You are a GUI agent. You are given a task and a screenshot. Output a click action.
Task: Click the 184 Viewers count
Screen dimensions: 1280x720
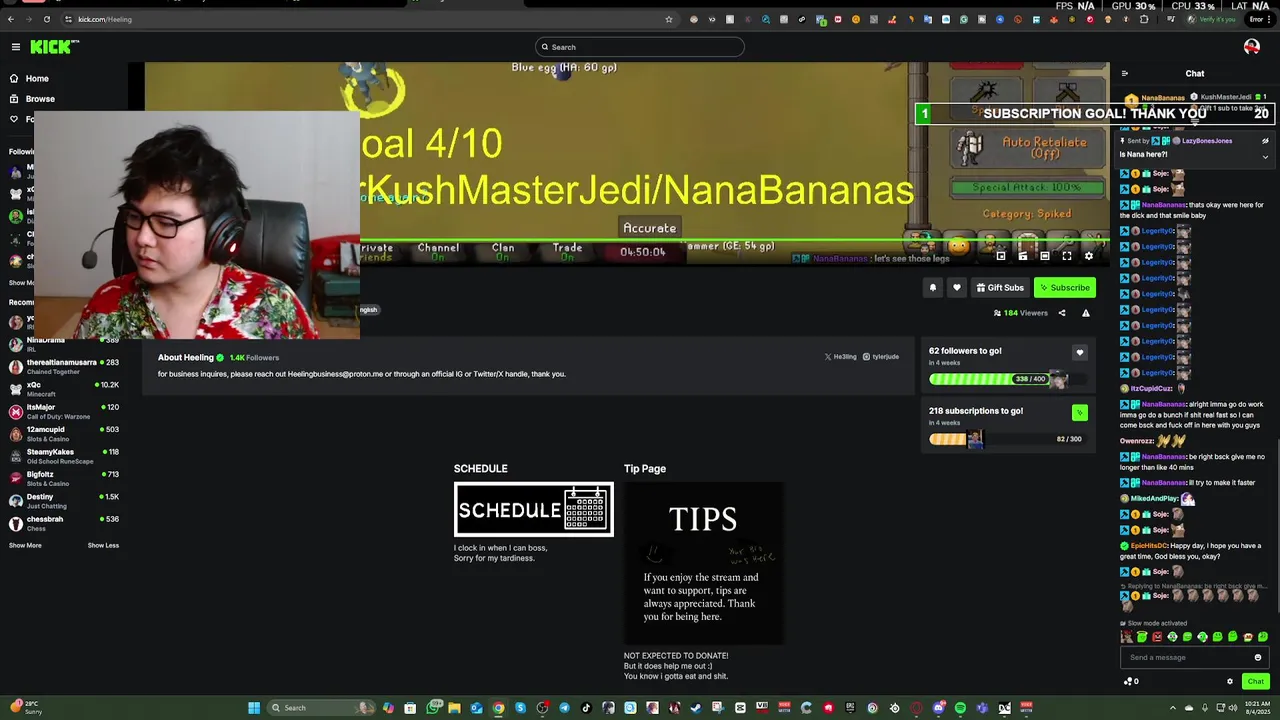click(x=1020, y=313)
